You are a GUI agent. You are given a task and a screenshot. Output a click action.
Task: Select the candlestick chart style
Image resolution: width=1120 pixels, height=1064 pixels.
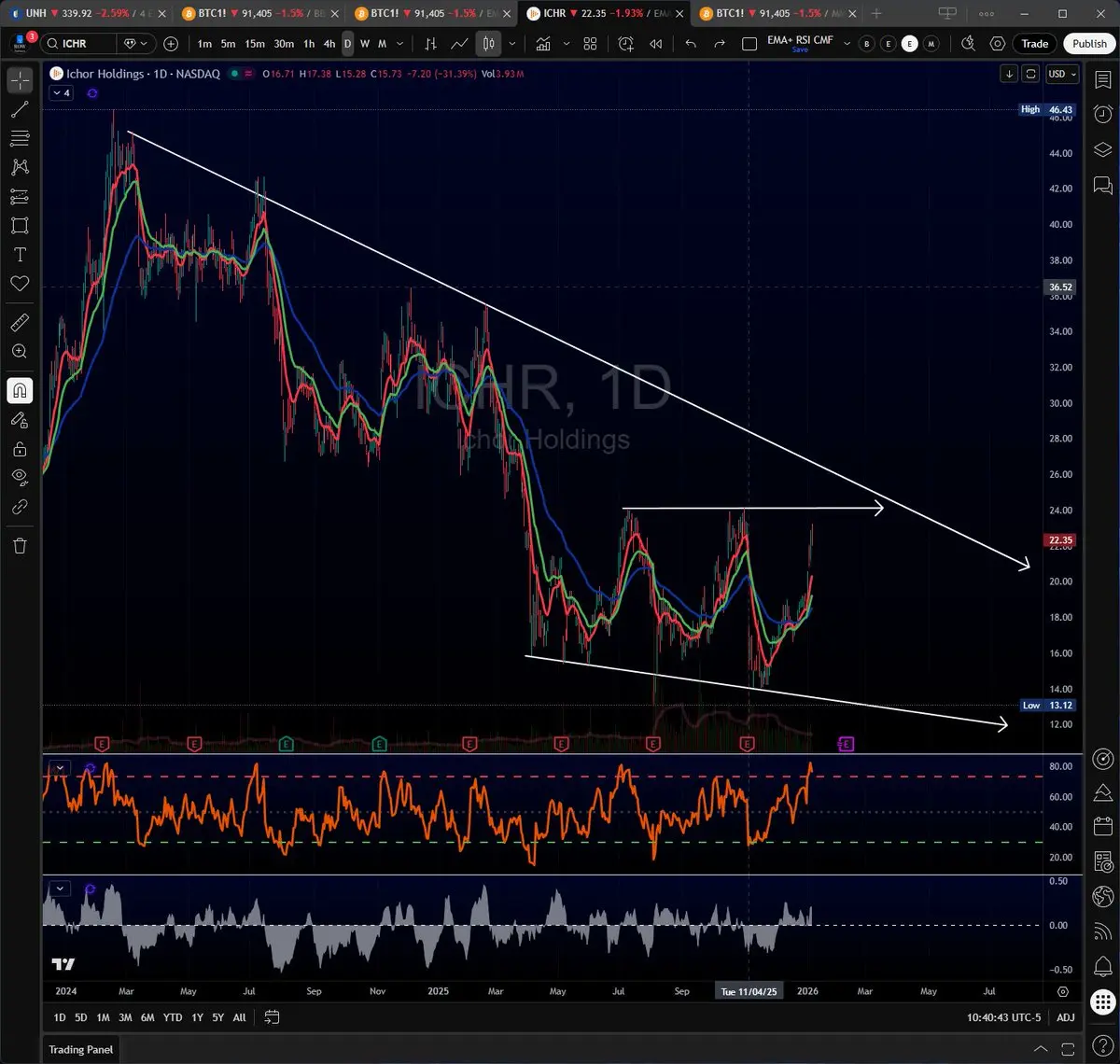(488, 44)
